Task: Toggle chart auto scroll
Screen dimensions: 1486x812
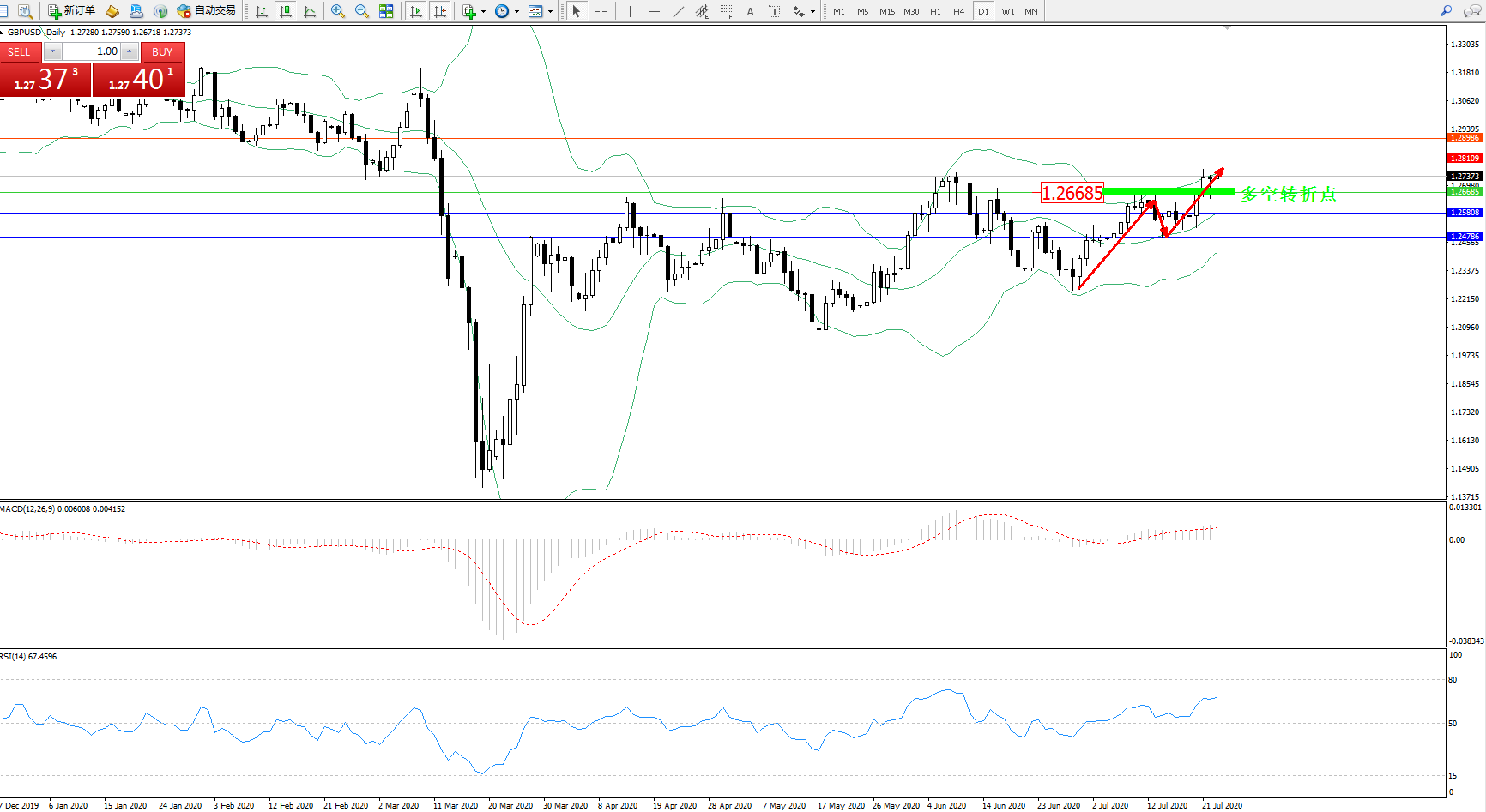Action: coord(416,11)
